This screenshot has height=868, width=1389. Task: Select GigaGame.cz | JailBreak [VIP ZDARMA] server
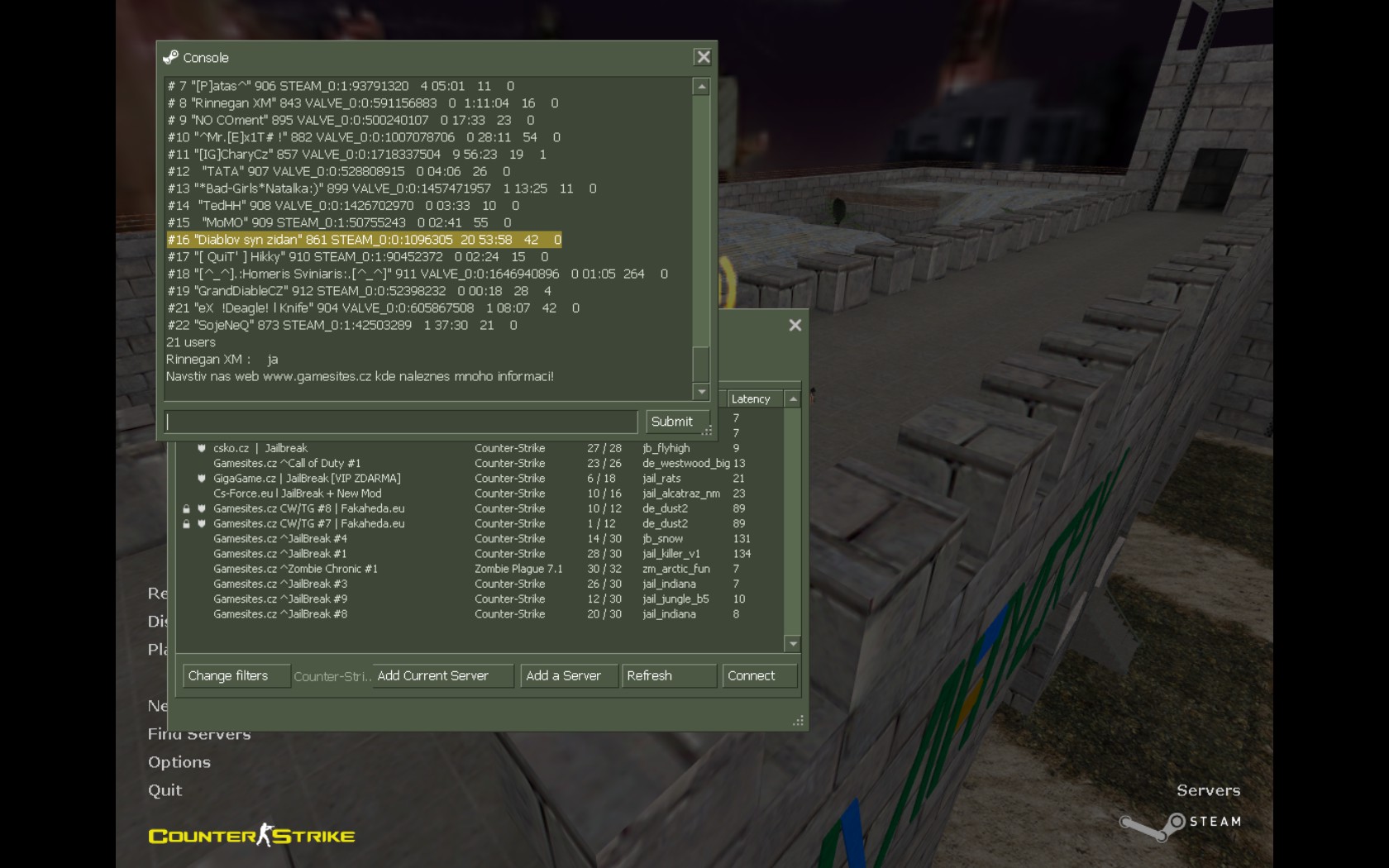pos(480,479)
